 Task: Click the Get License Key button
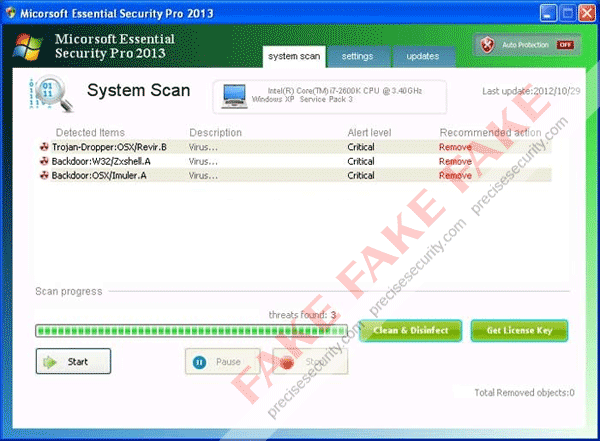click(519, 330)
